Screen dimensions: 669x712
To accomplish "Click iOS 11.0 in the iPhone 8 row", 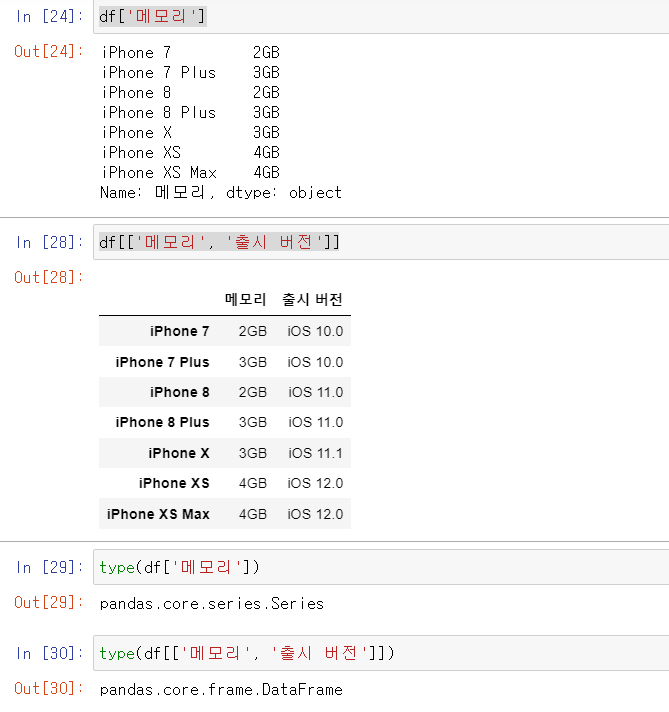I will click(316, 392).
